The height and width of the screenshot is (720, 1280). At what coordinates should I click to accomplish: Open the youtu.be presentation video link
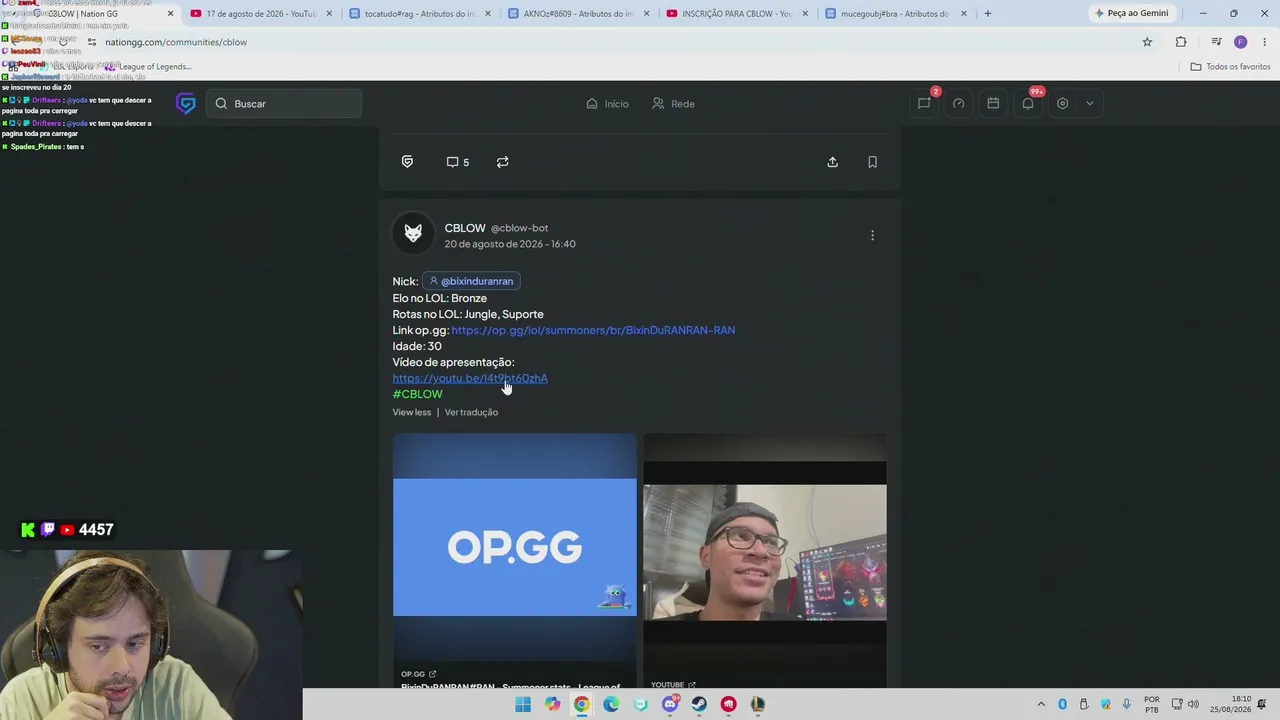pyautogui.click(x=470, y=378)
